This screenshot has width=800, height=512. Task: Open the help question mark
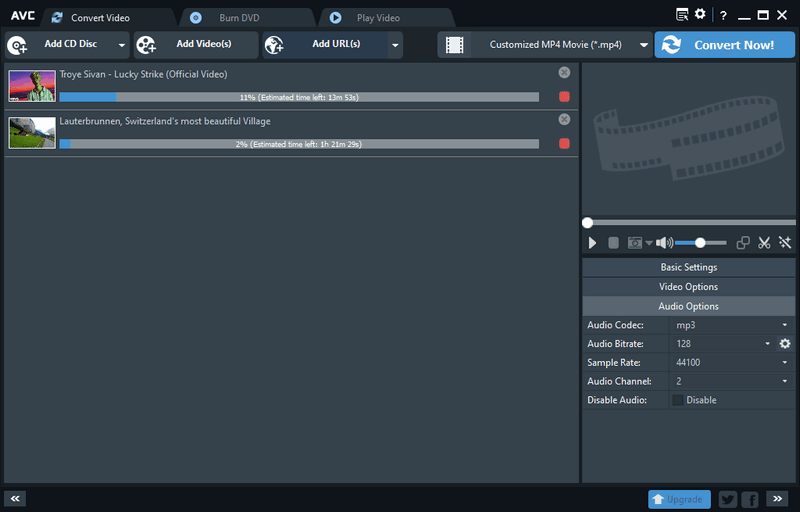click(x=723, y=16)
